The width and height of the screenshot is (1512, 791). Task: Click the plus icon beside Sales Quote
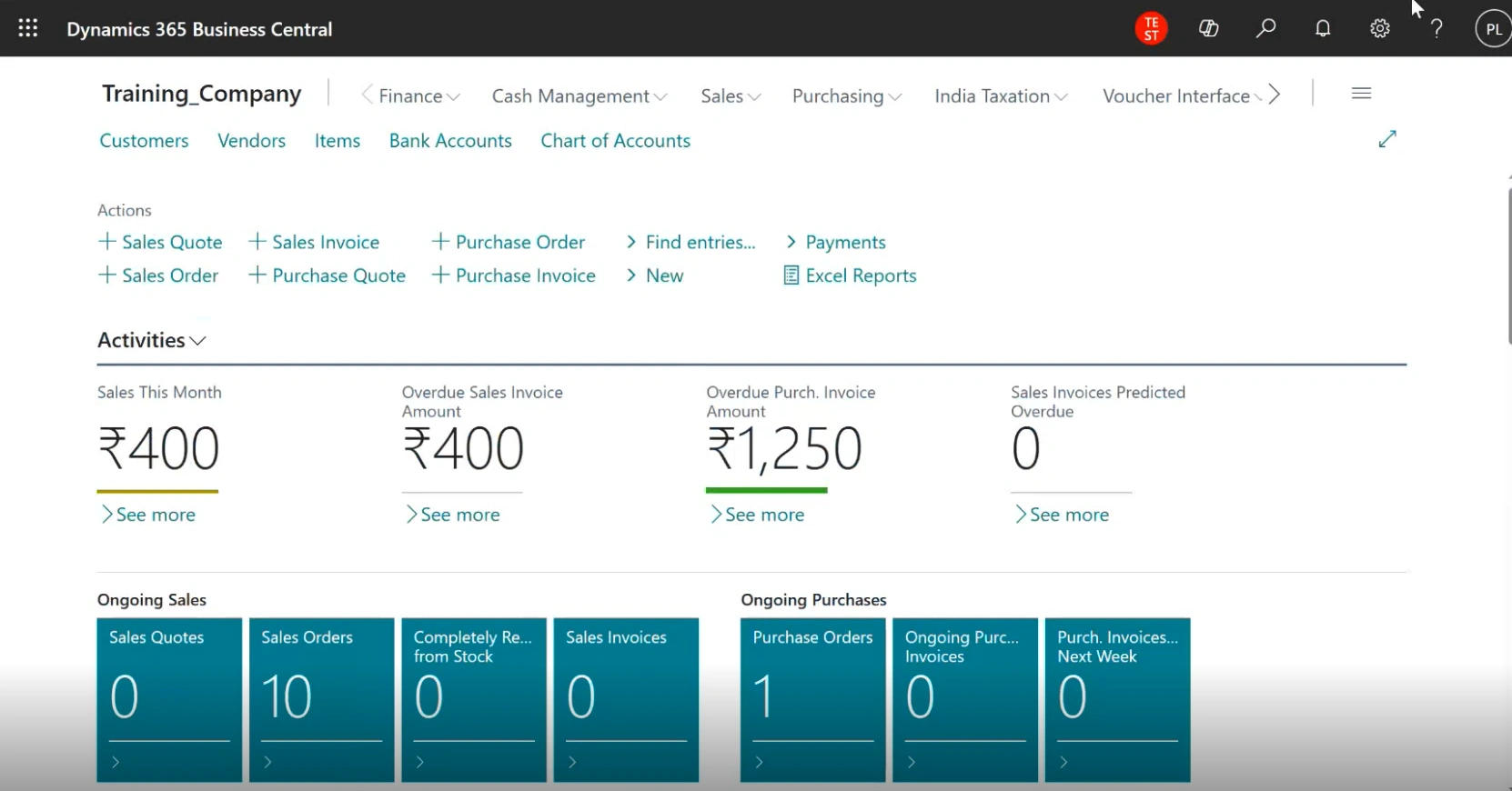[x=106, y=241]
